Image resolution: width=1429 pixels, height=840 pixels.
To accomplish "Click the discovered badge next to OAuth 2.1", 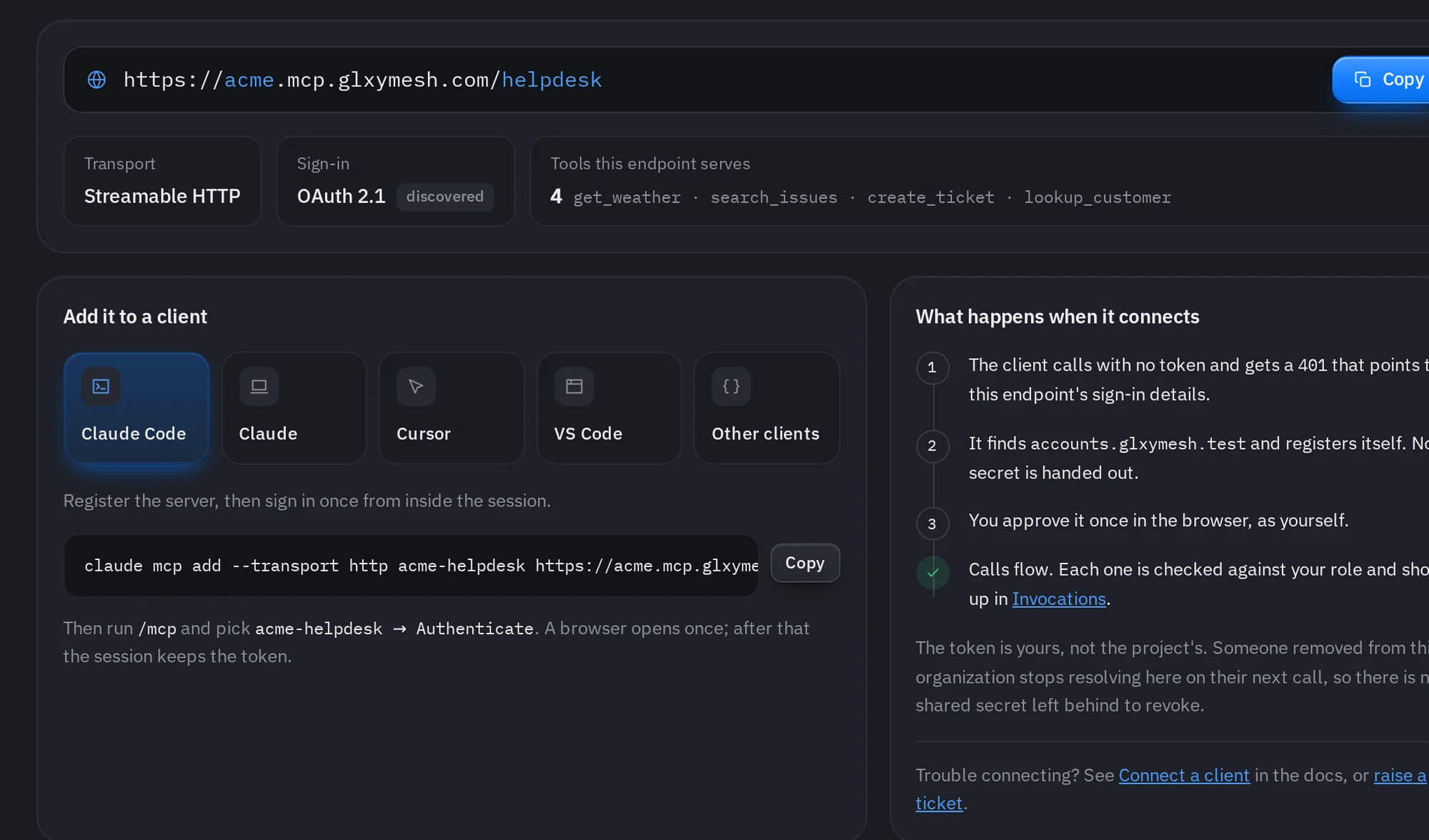I will 445,196.
